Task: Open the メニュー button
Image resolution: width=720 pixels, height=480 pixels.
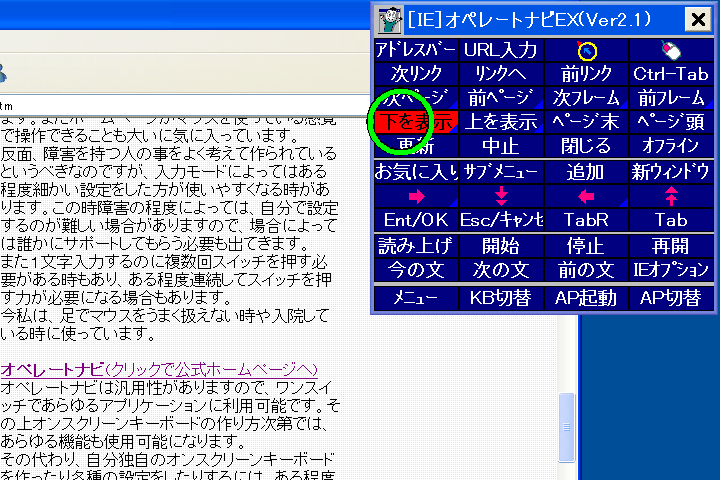Action: point(416,298)
